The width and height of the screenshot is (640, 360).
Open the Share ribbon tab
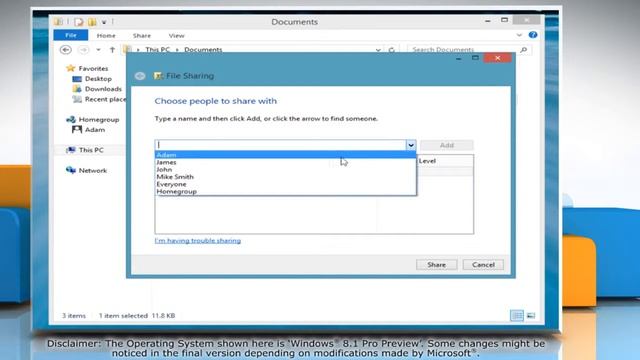pos(142,36)
